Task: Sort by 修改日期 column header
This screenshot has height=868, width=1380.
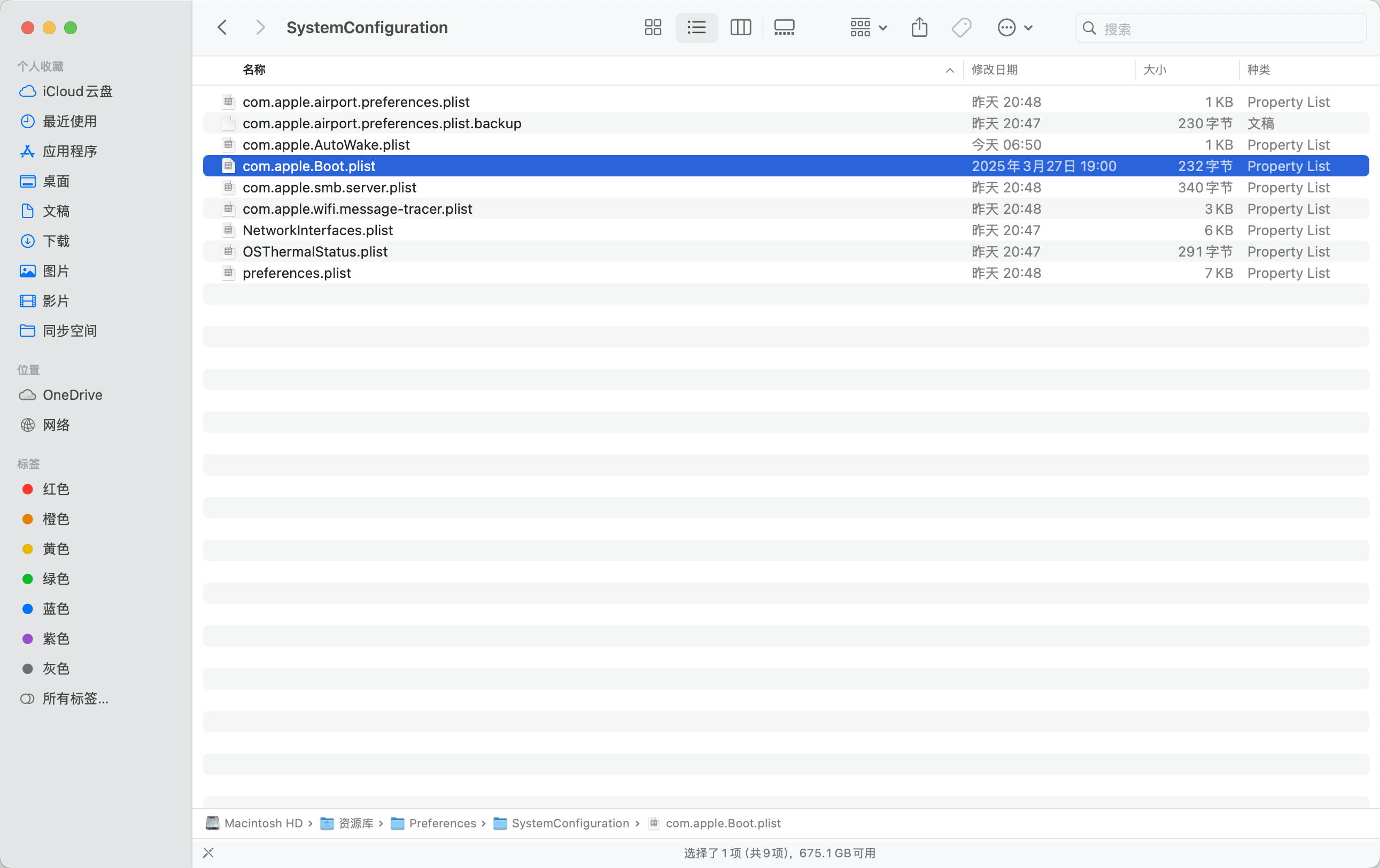Action: (994, 70)
